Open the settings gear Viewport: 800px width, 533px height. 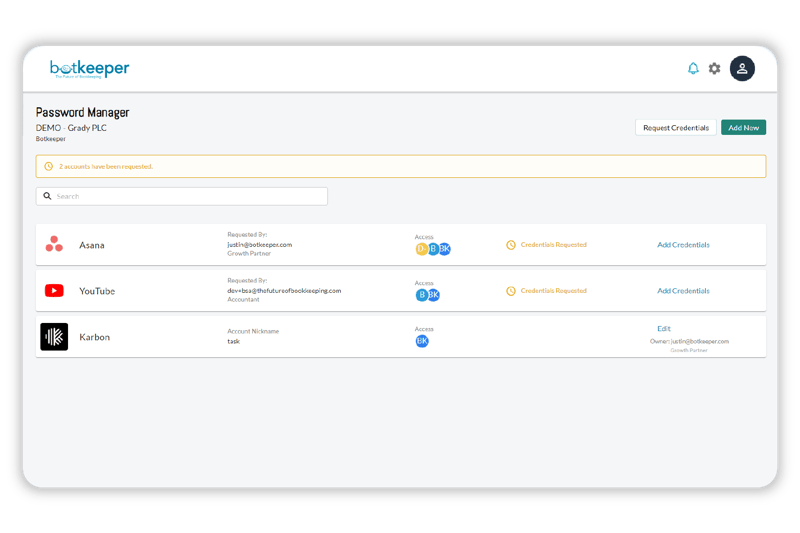coord(714,68)
